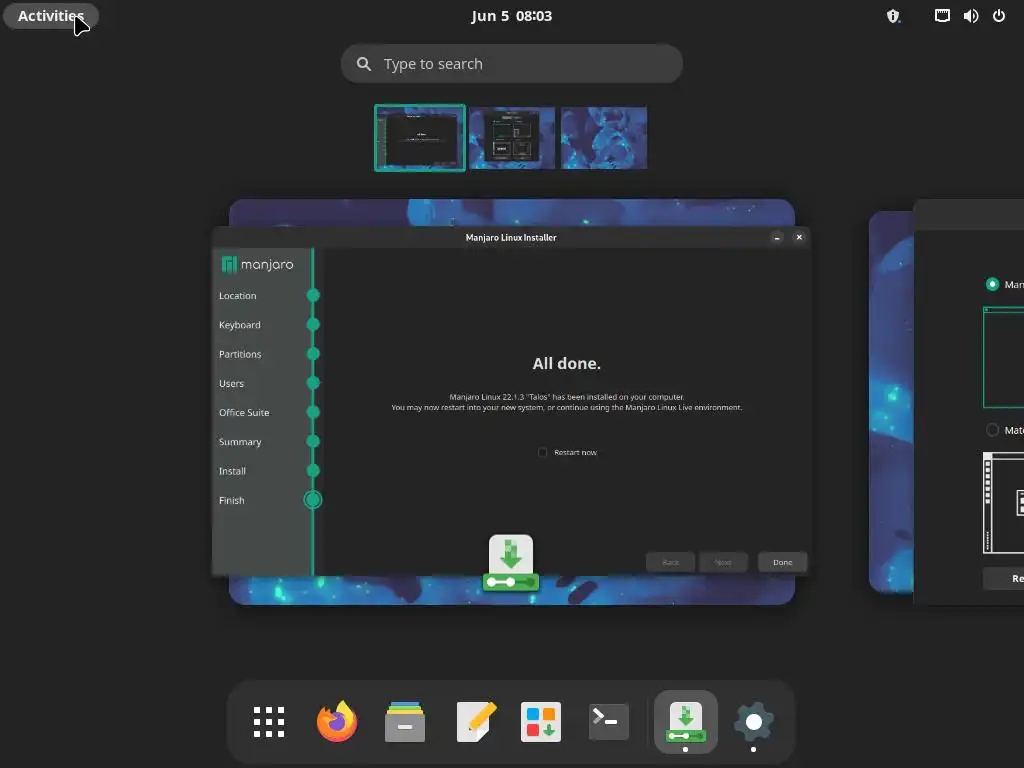Launch Add/Remove Software from dock
The image size is (1024, 768).
541,722
